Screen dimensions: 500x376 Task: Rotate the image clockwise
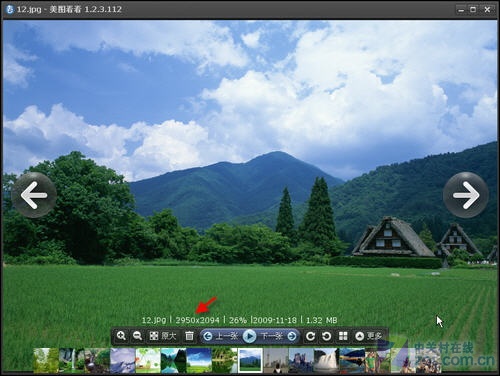(310, 336)
